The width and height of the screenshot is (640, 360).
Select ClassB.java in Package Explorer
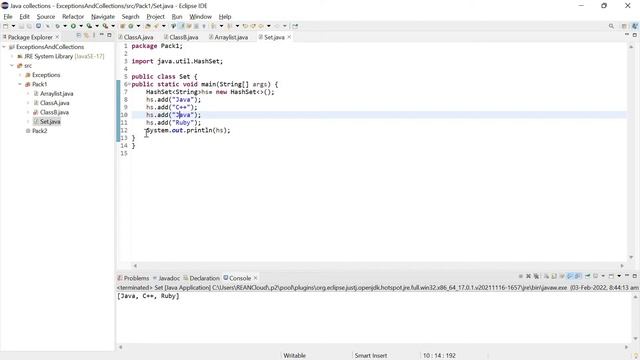click(51, 112)
